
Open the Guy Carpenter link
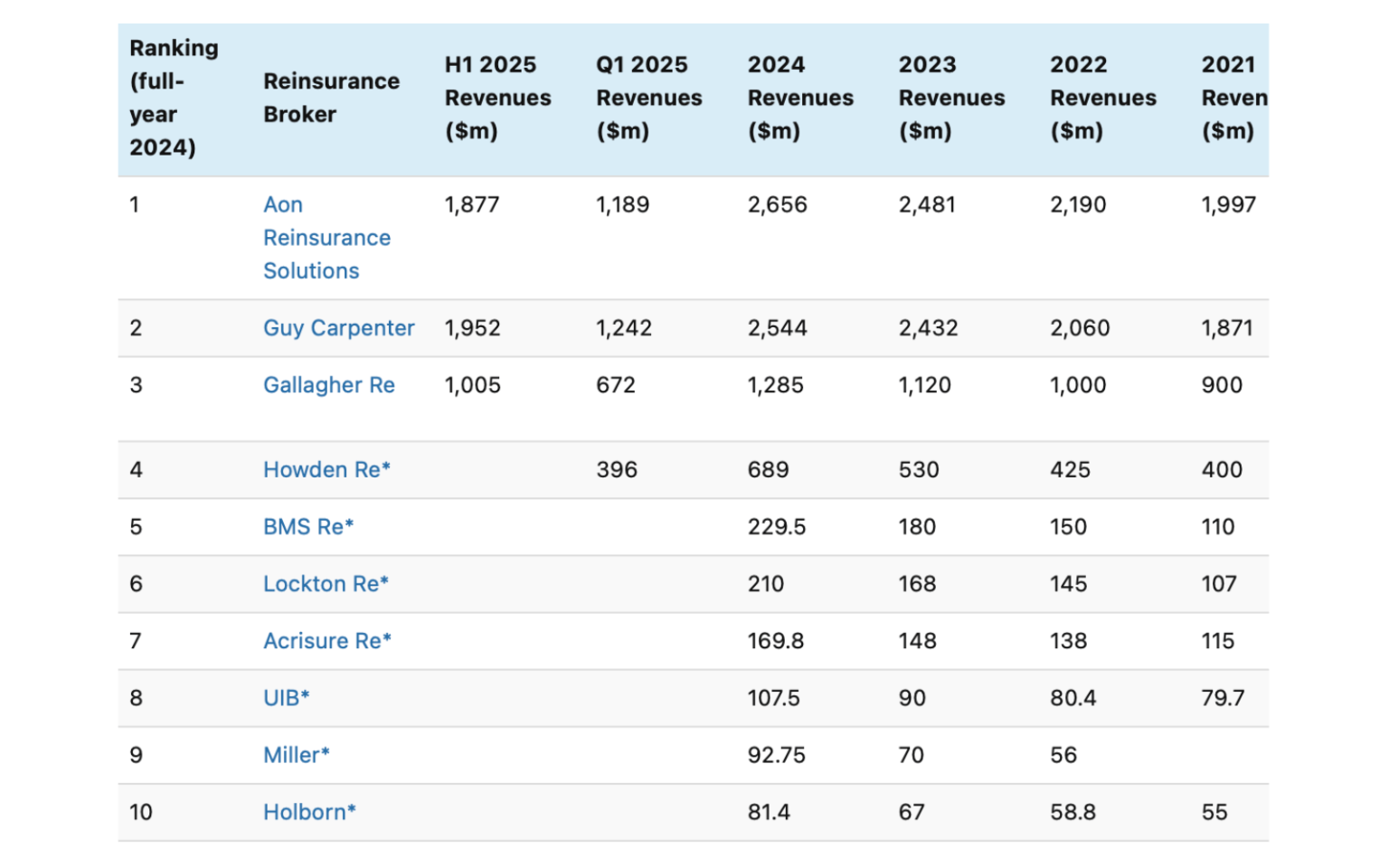pyautogui.click(x=338, y=327)
